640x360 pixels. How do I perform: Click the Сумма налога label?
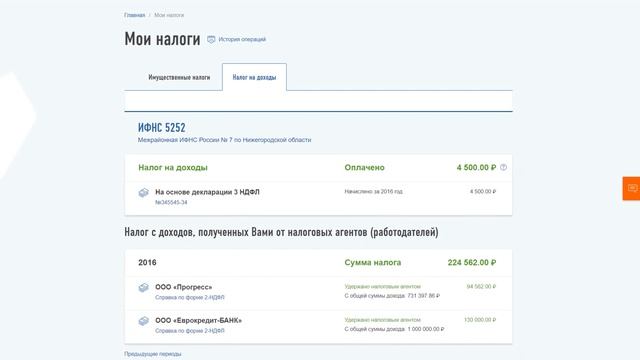point(373,262)
